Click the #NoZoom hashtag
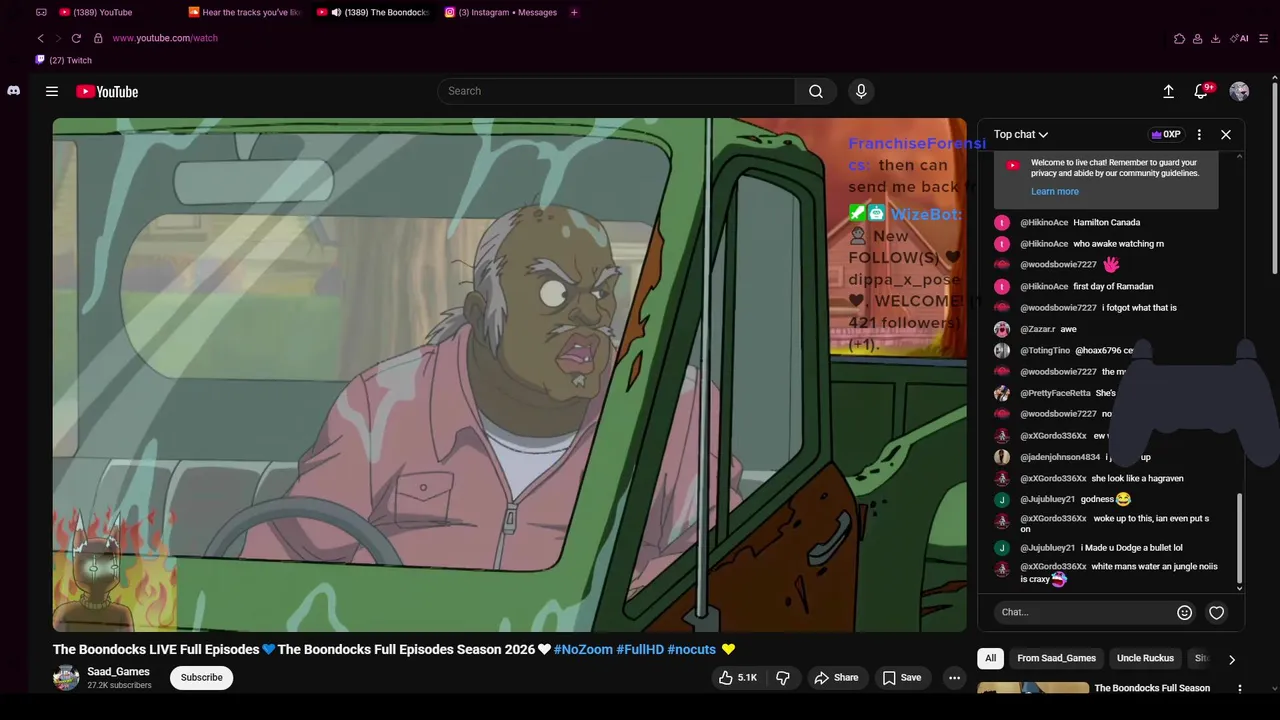This screenshot has width=1280, height=720. 583,650
